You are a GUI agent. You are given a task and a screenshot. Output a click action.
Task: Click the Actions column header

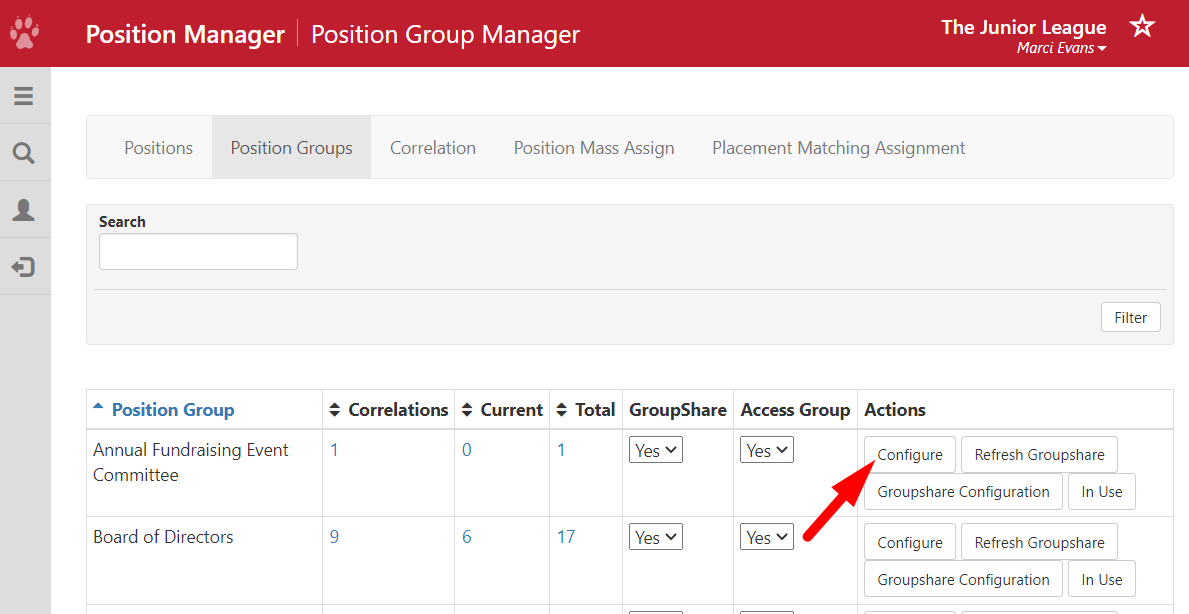[895, 410]
